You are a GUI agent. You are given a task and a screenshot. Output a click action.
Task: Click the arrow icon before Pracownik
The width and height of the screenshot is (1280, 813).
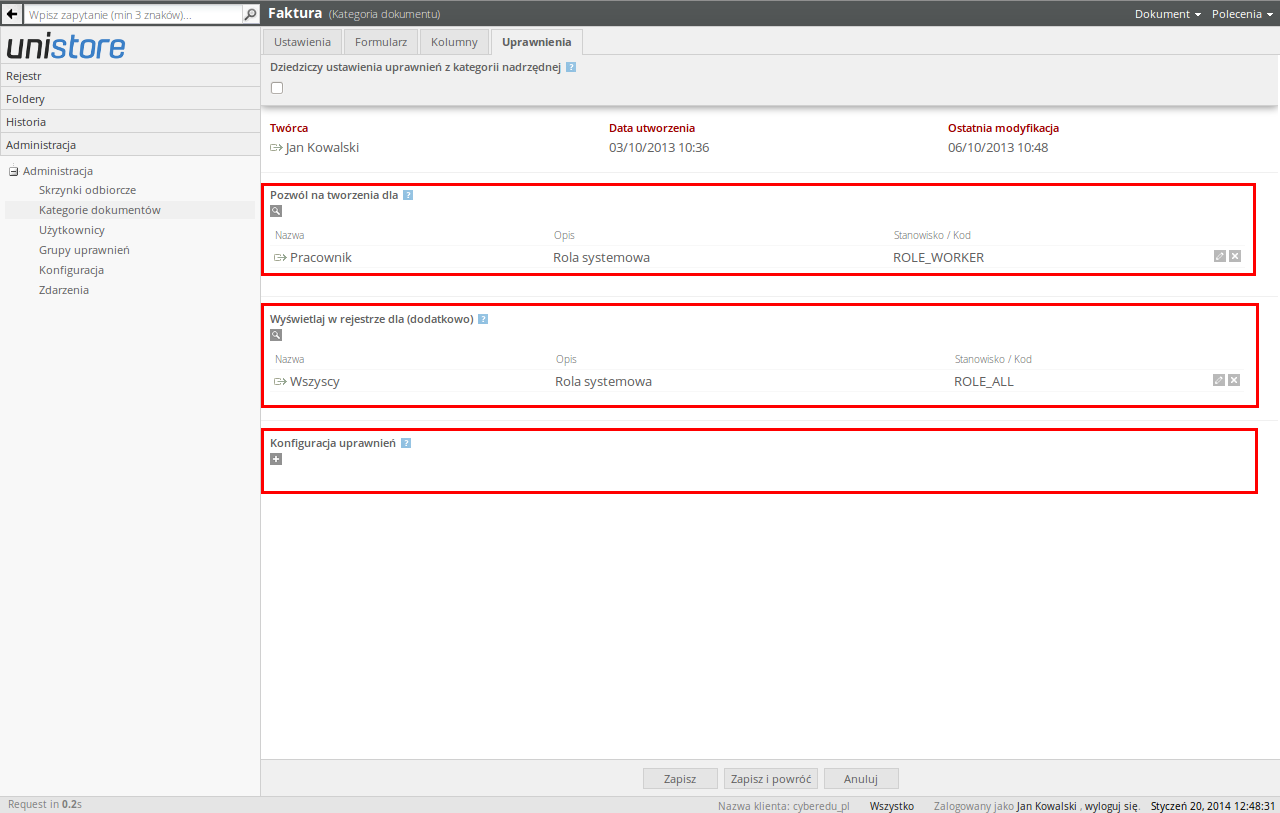(x=280, y=258)
